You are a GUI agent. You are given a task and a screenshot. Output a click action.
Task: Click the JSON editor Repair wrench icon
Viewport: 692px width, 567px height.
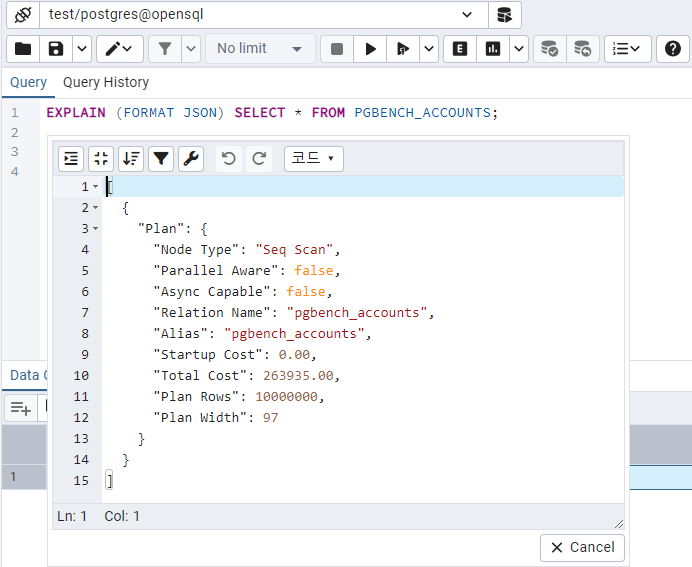click(191, 158)
